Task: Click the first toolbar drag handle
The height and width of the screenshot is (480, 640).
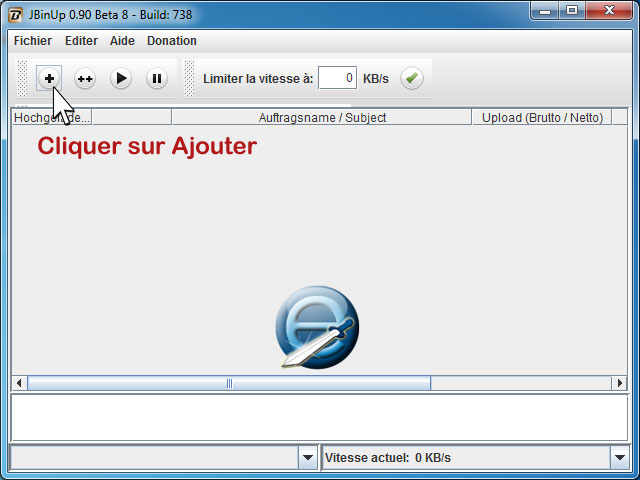Action: click(22, 78)
